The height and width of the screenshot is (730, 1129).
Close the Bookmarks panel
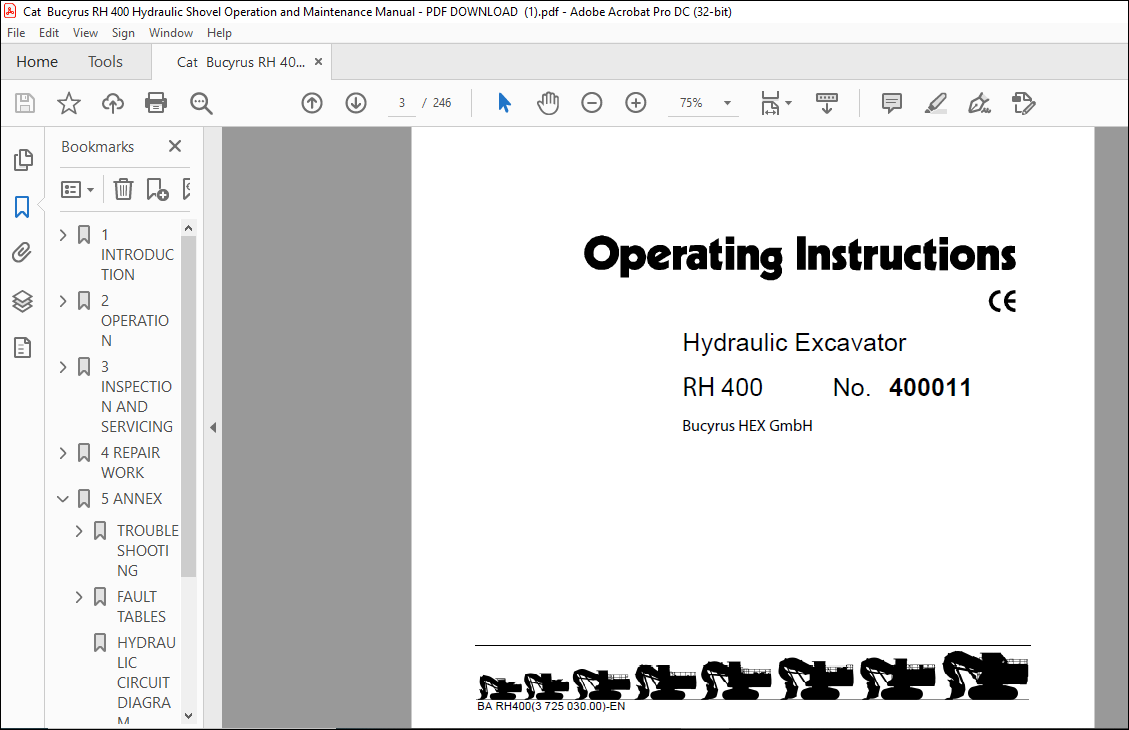(x=175, y=146)
